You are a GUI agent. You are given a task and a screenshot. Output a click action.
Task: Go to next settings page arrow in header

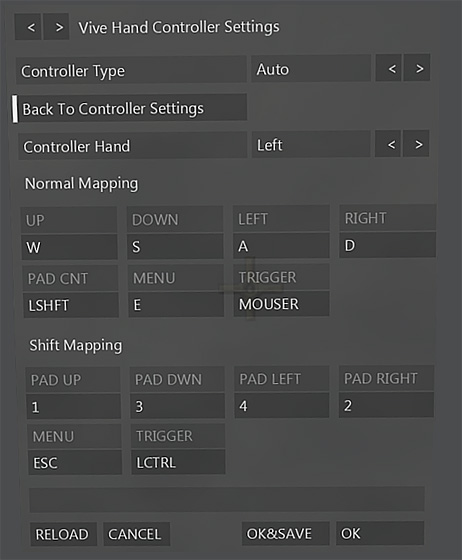point(56,27)
